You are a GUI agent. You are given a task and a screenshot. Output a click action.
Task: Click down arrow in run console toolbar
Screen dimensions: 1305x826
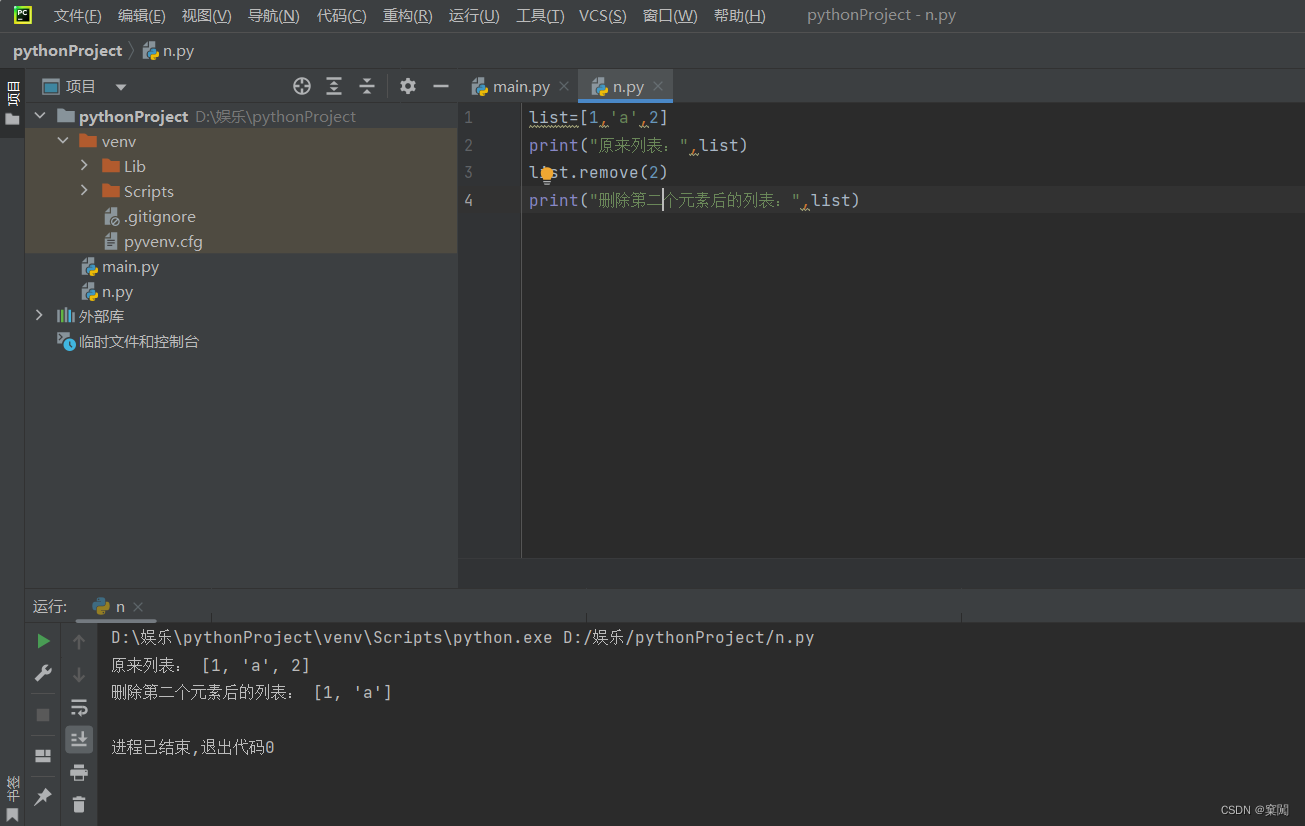coord(79,675)
